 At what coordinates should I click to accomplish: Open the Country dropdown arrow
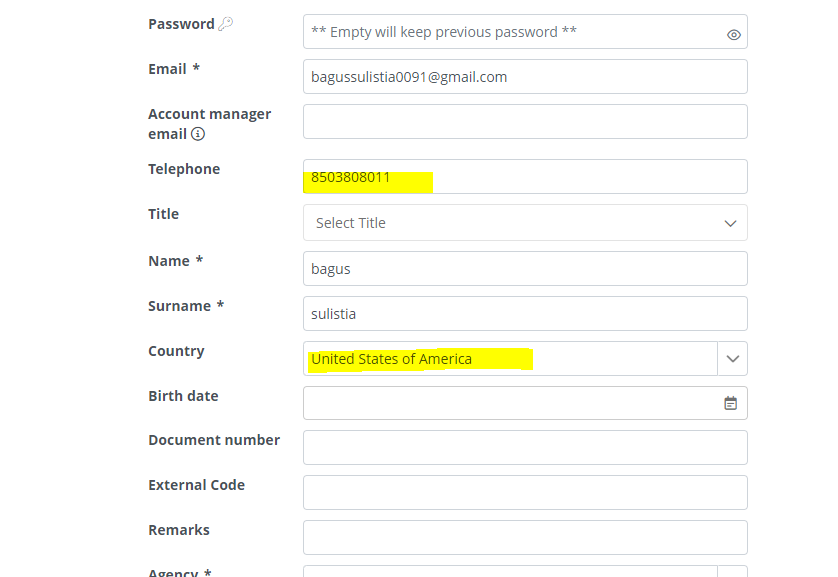(733, 359)
